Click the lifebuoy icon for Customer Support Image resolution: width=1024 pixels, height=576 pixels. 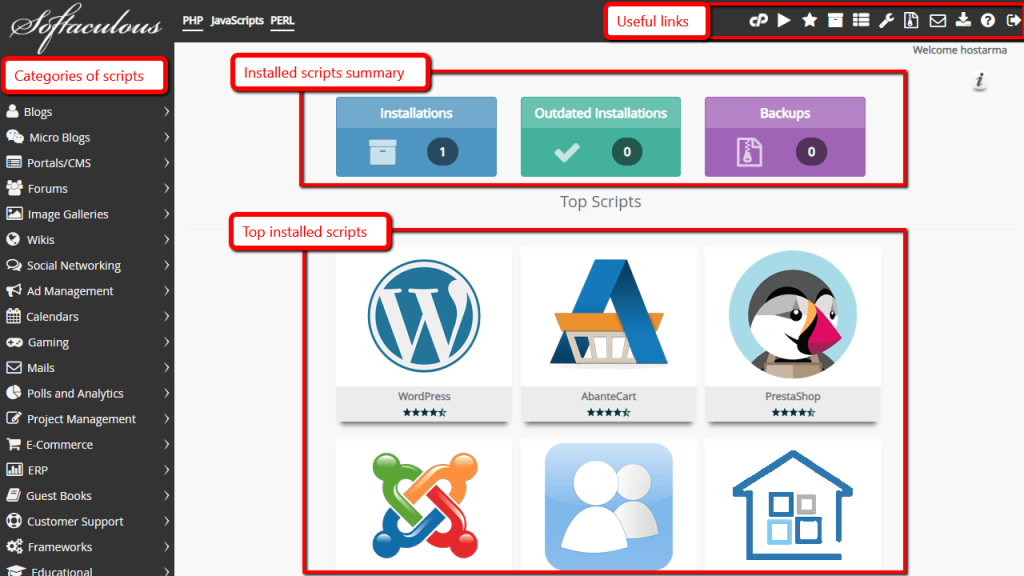point(14,521)
